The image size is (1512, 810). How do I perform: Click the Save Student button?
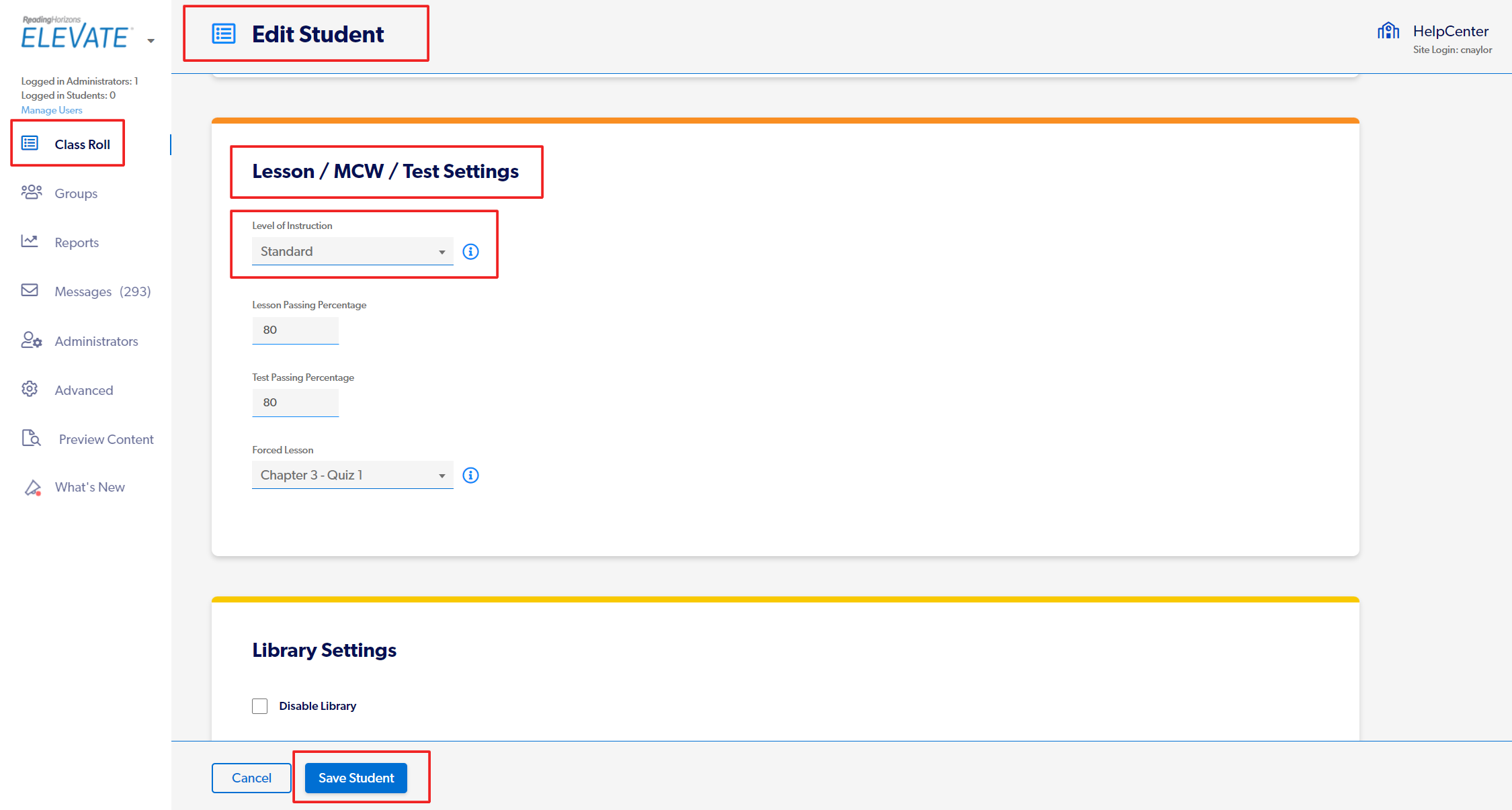[x=356, y=778]
